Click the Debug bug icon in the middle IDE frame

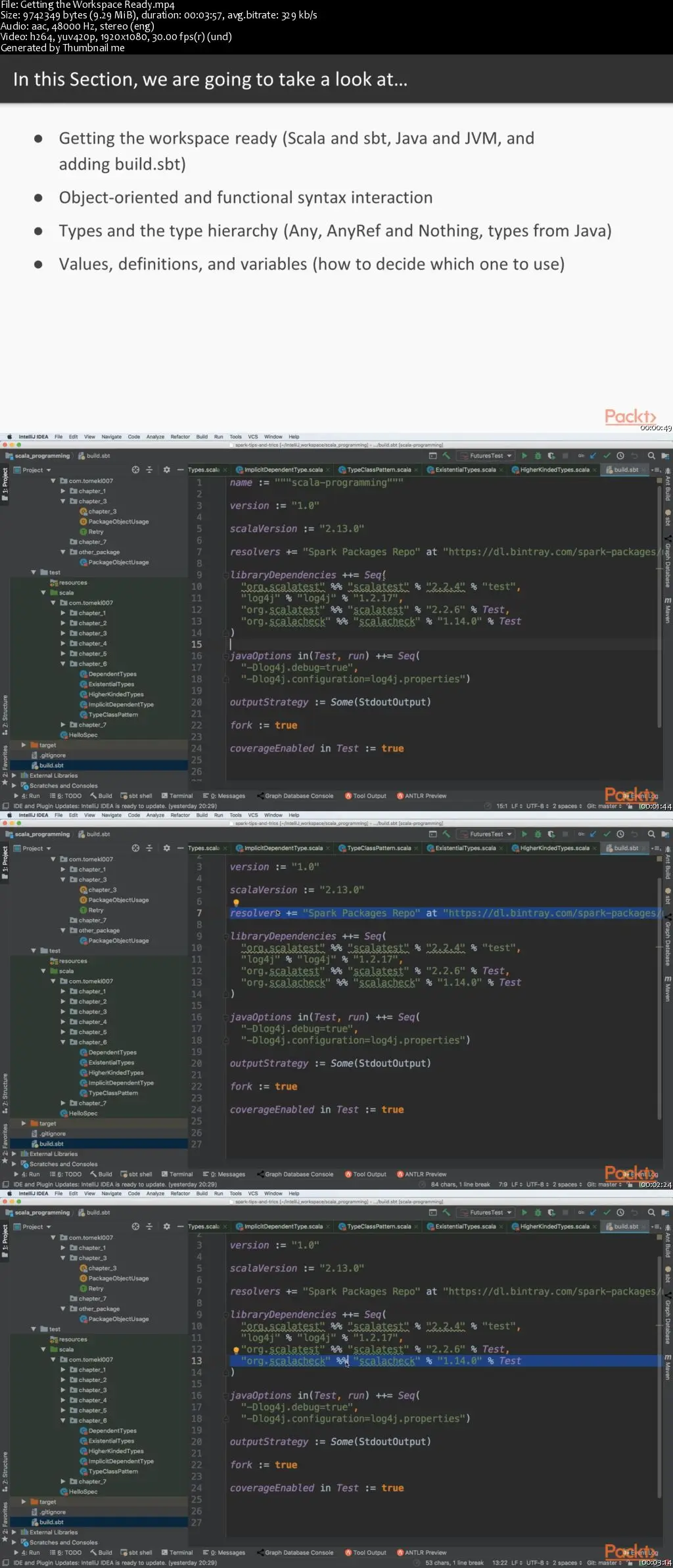click(538, 834)
